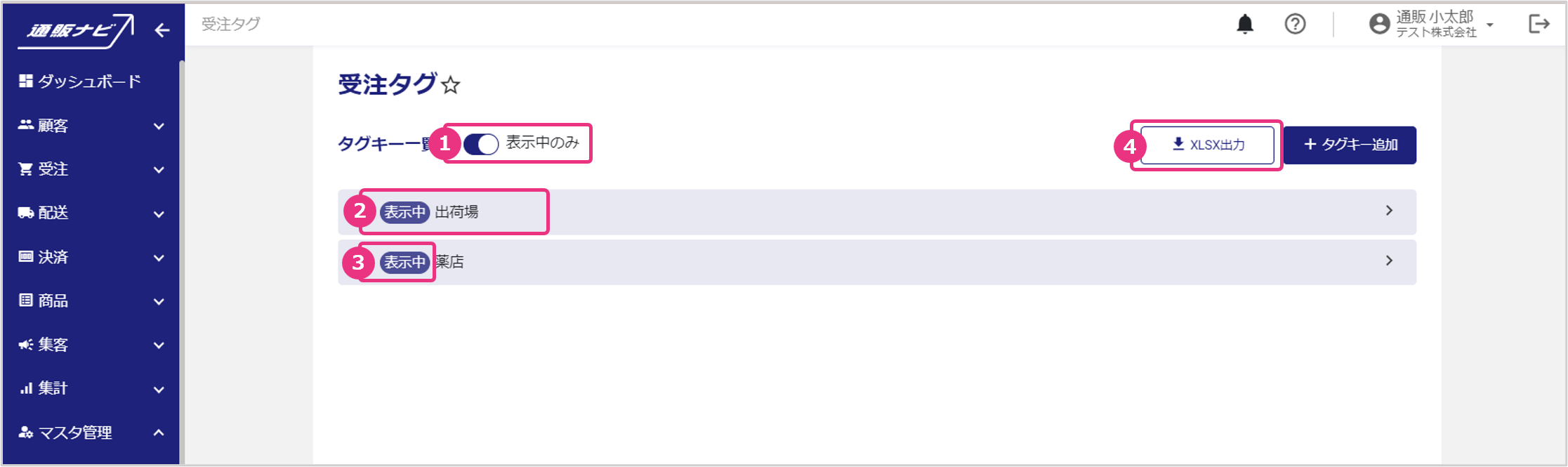The height and width of the screenshot is (467, 1568).
Task: Toggle the 表示中のみ switch
Action: pyautogui.click(x=481, y=144)
